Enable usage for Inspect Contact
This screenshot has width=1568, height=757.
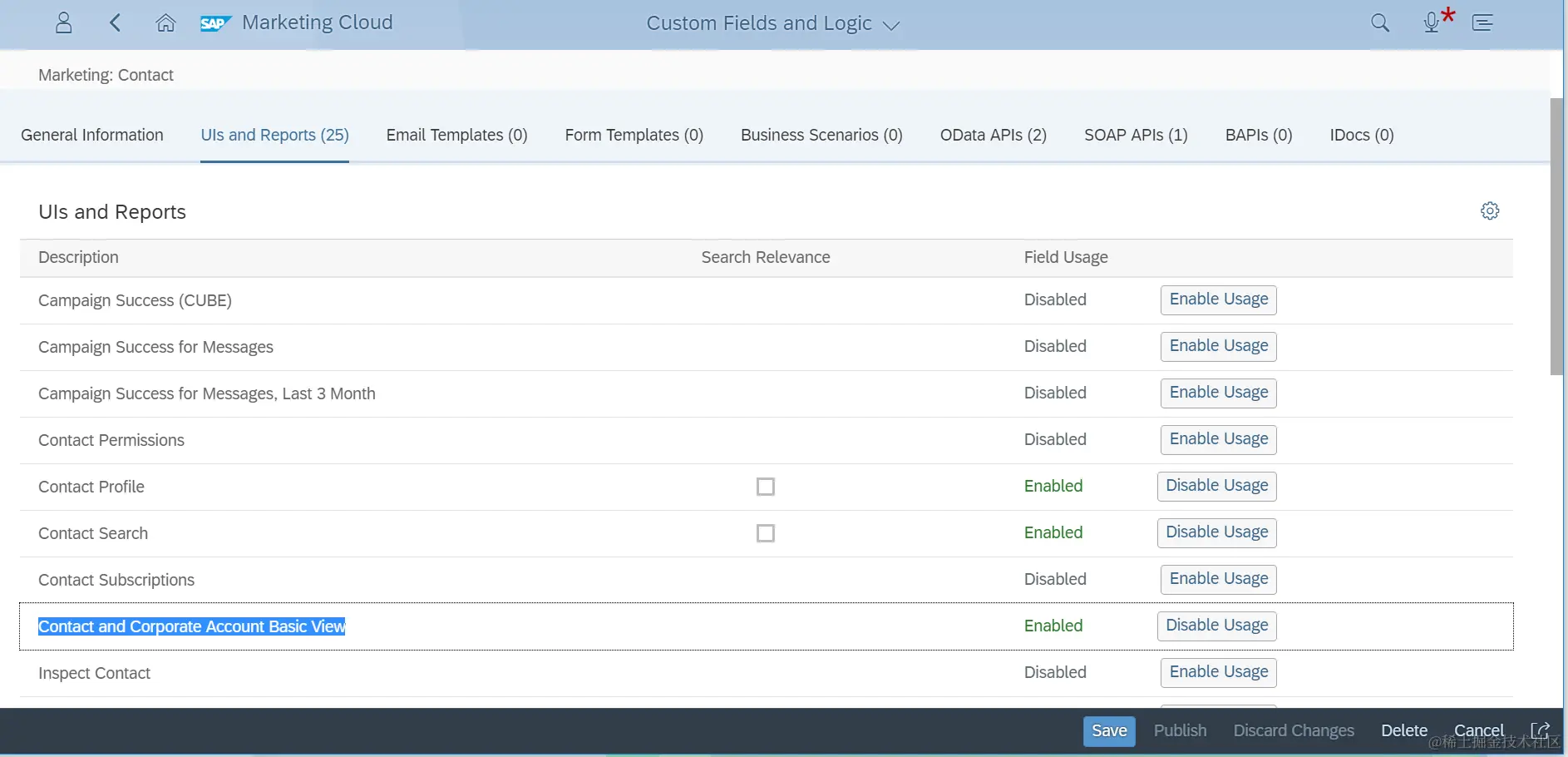[x=1218, y=672]
